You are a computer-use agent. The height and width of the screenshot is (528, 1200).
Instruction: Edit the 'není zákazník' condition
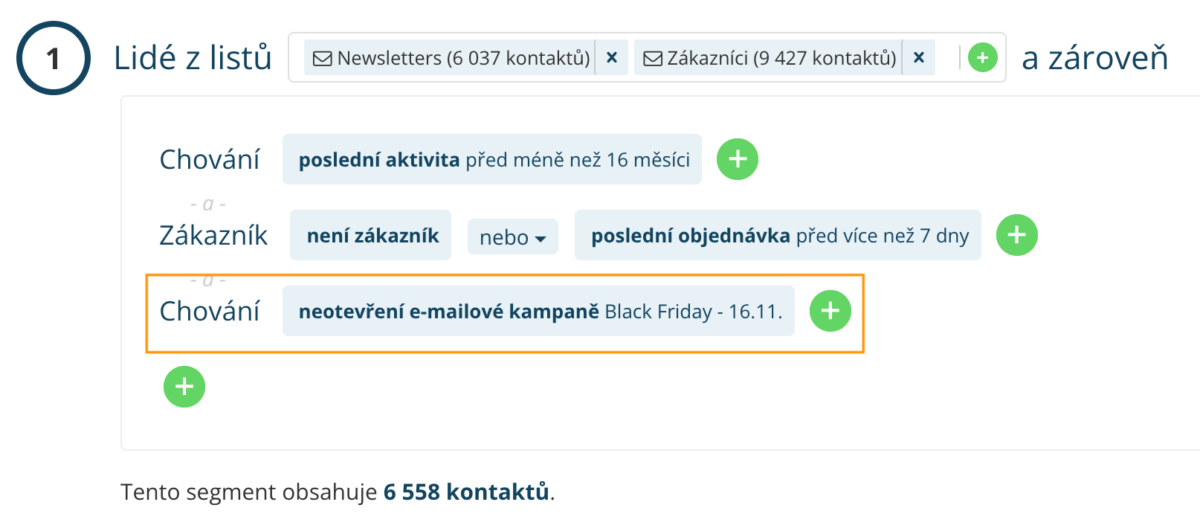[370, 236]
